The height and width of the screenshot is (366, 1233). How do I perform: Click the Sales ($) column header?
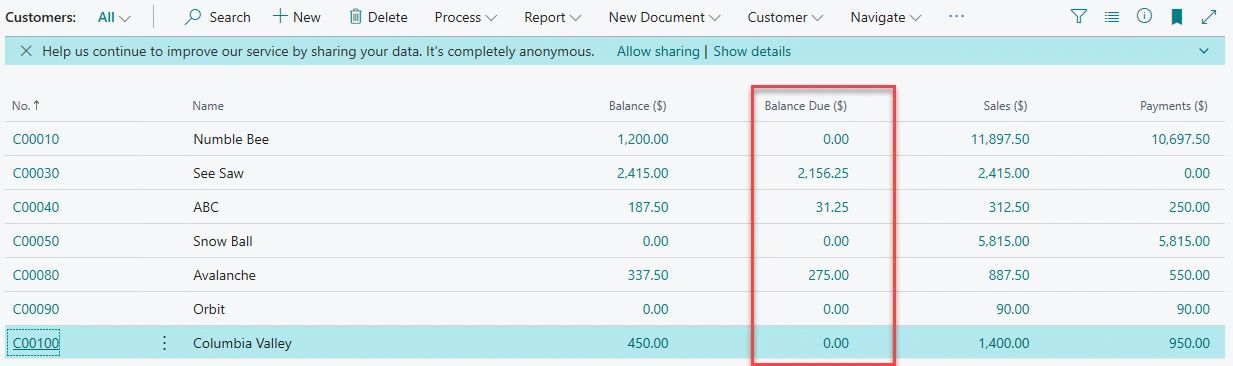(x=1005, y=105)
